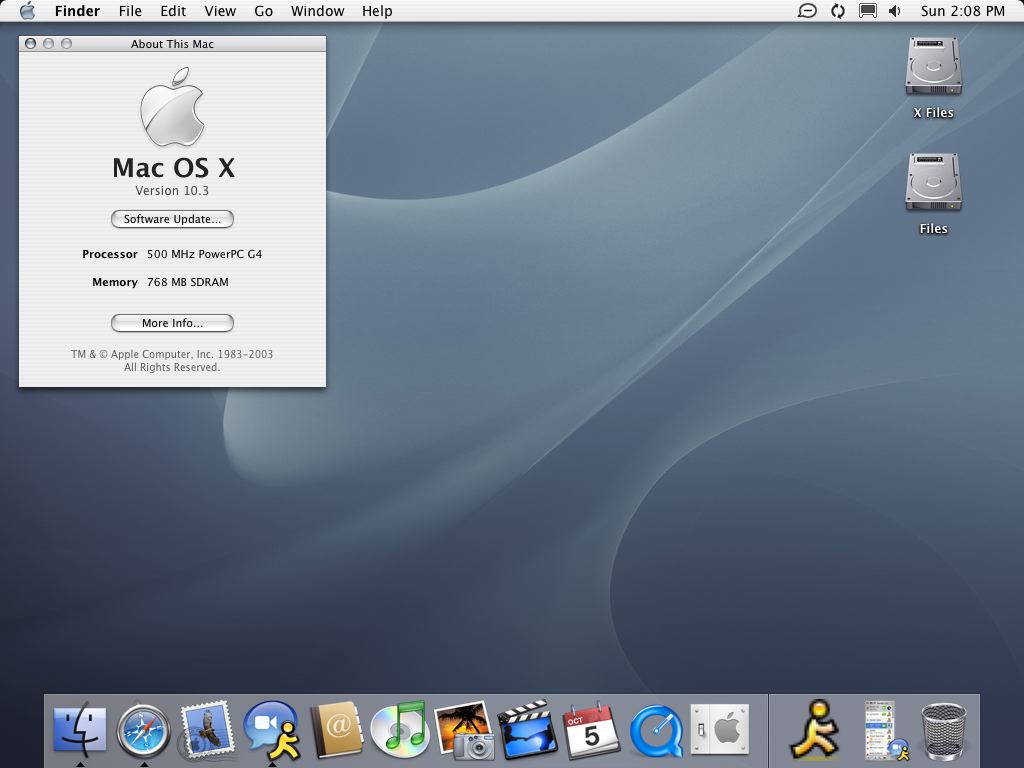The width and height of the screenshot is (1024, 768).
Task: Open iPhoto from the Dock
Action: [x=464, y=731]
